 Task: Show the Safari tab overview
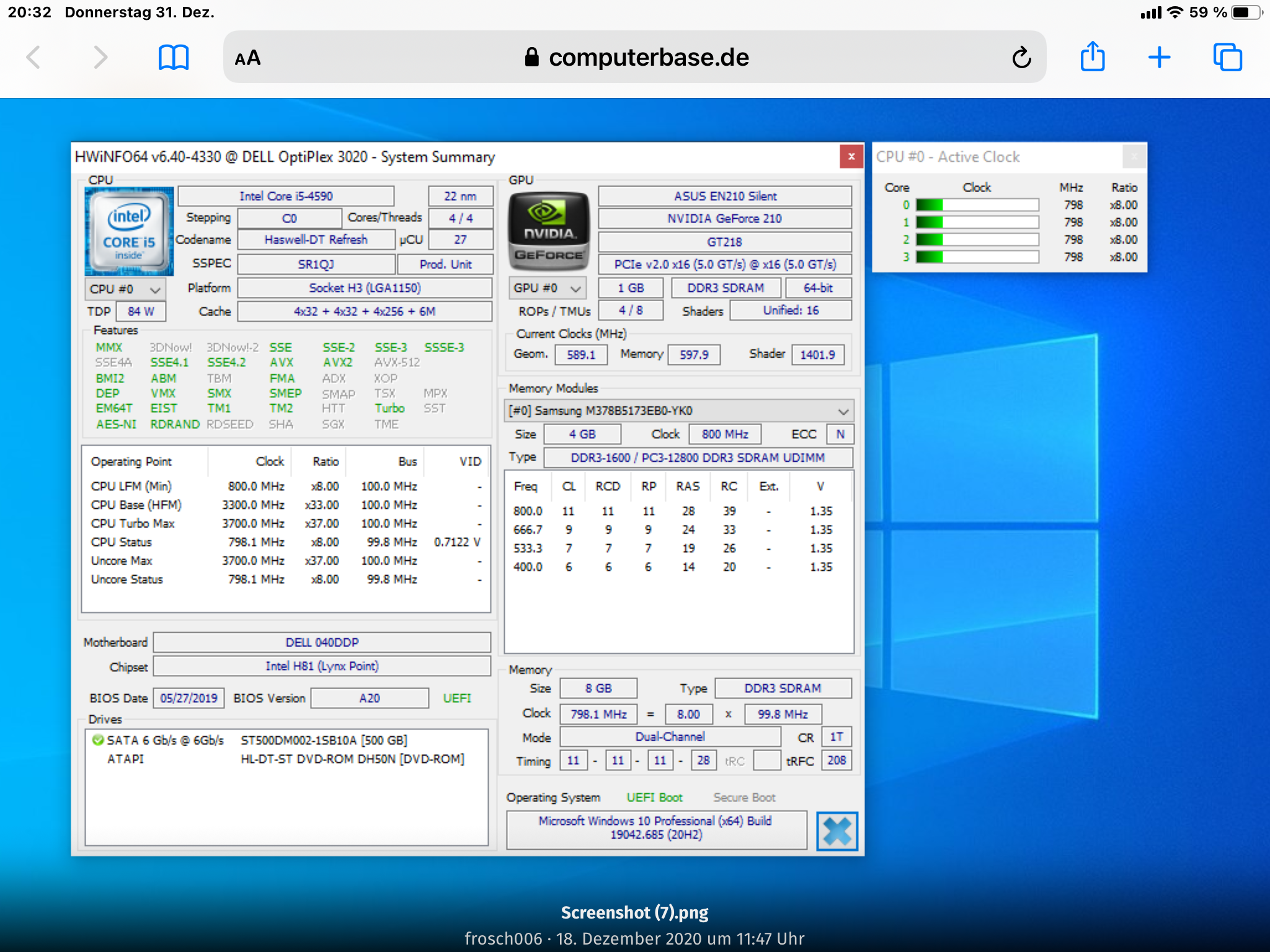pyautogui.click(x=1227, y=58)
